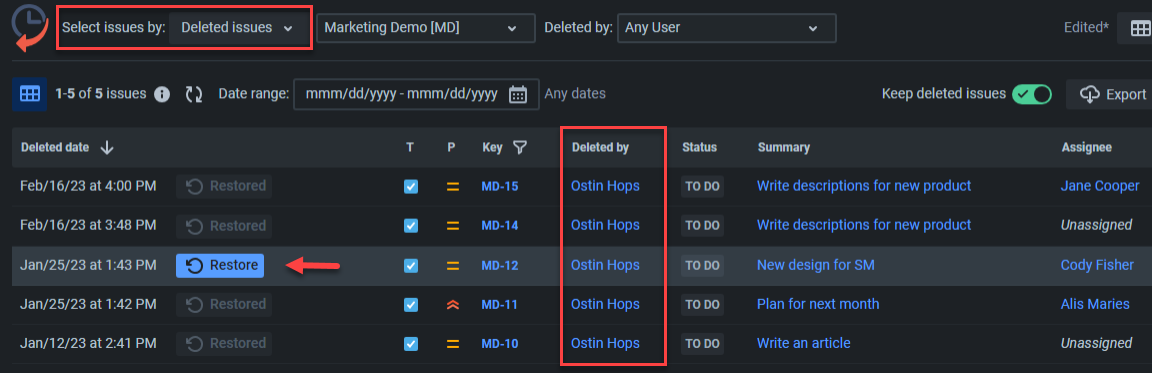Open the New design for SM summary
Viewport: 1152px width, 373px height.
pyautogui.click(x=816, y=265)
